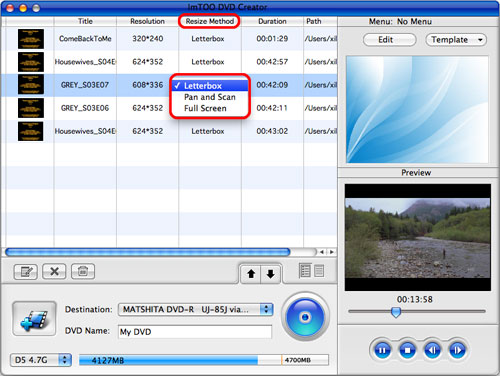
Task: Click the Title column header
Action: [85, 21]
